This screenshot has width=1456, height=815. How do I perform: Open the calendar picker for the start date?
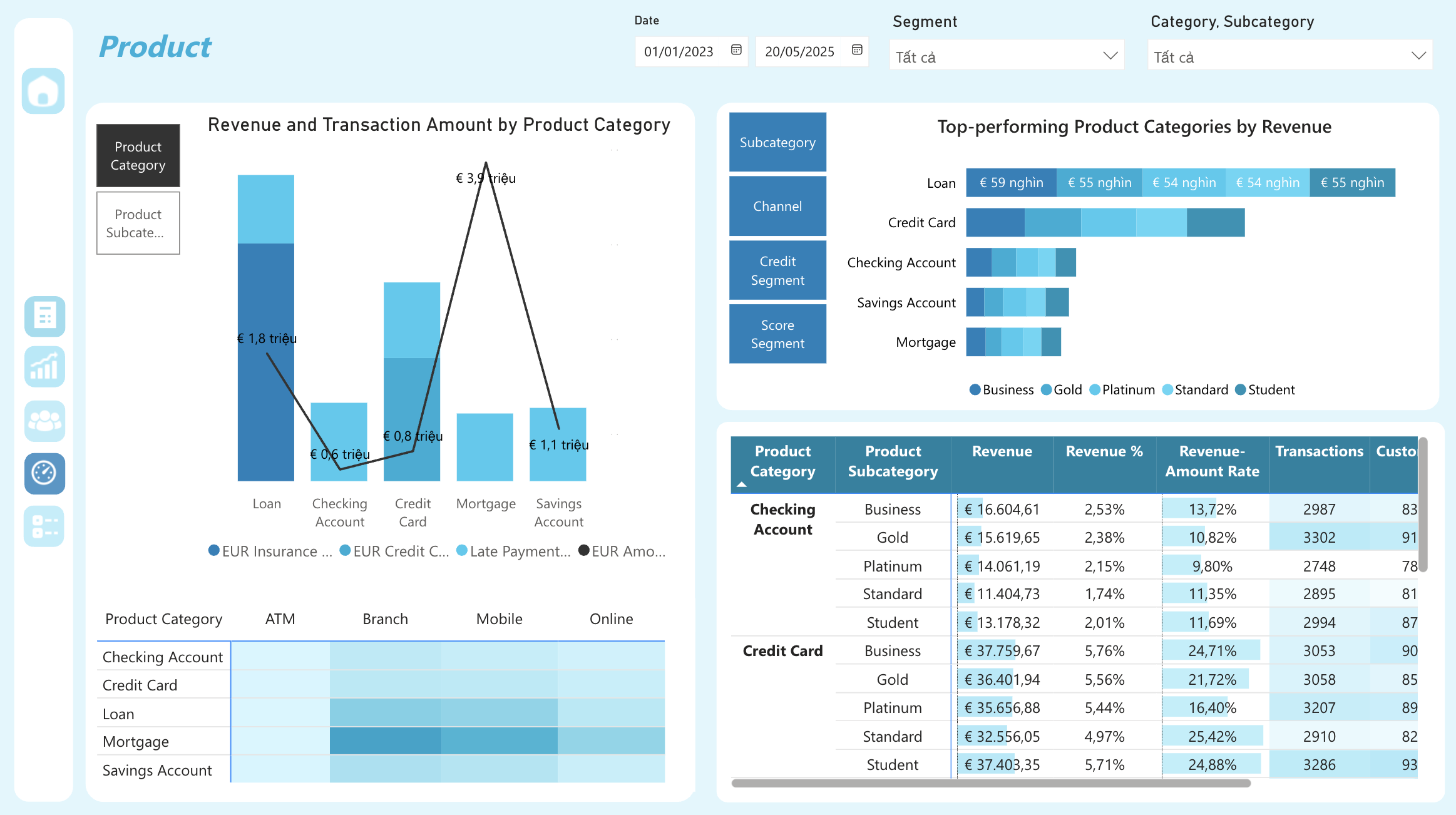click(736, 51)
